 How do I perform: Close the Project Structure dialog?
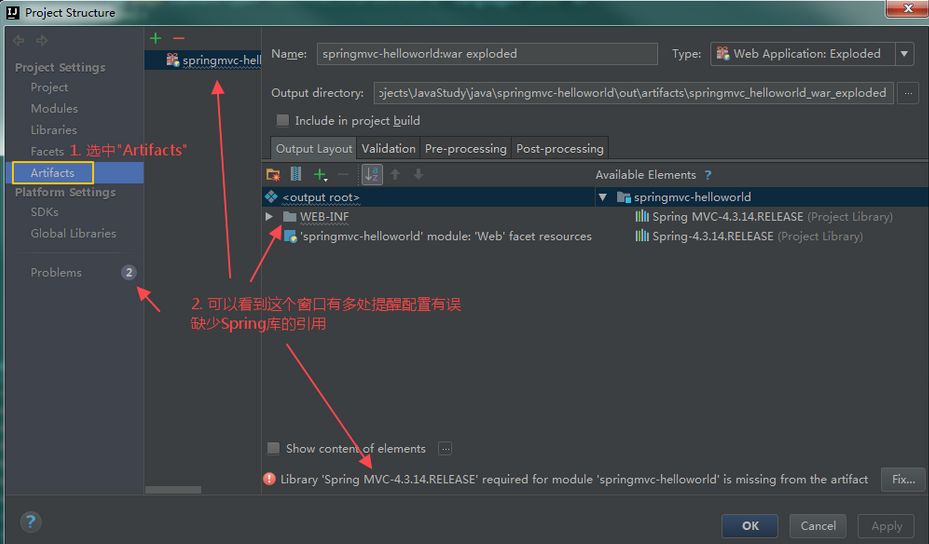click(x=907, y=8)
